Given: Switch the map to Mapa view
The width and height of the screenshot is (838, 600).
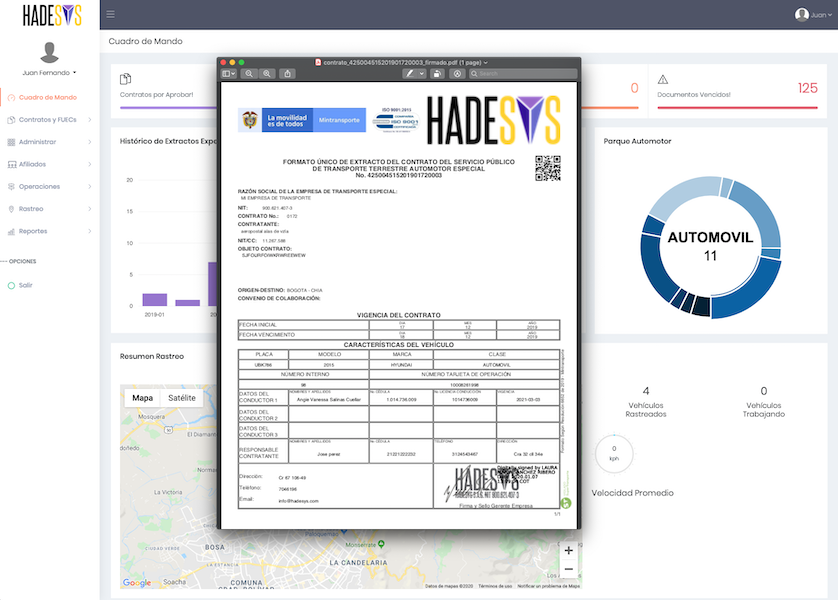Looking at the screenshot, I should 142,398.
